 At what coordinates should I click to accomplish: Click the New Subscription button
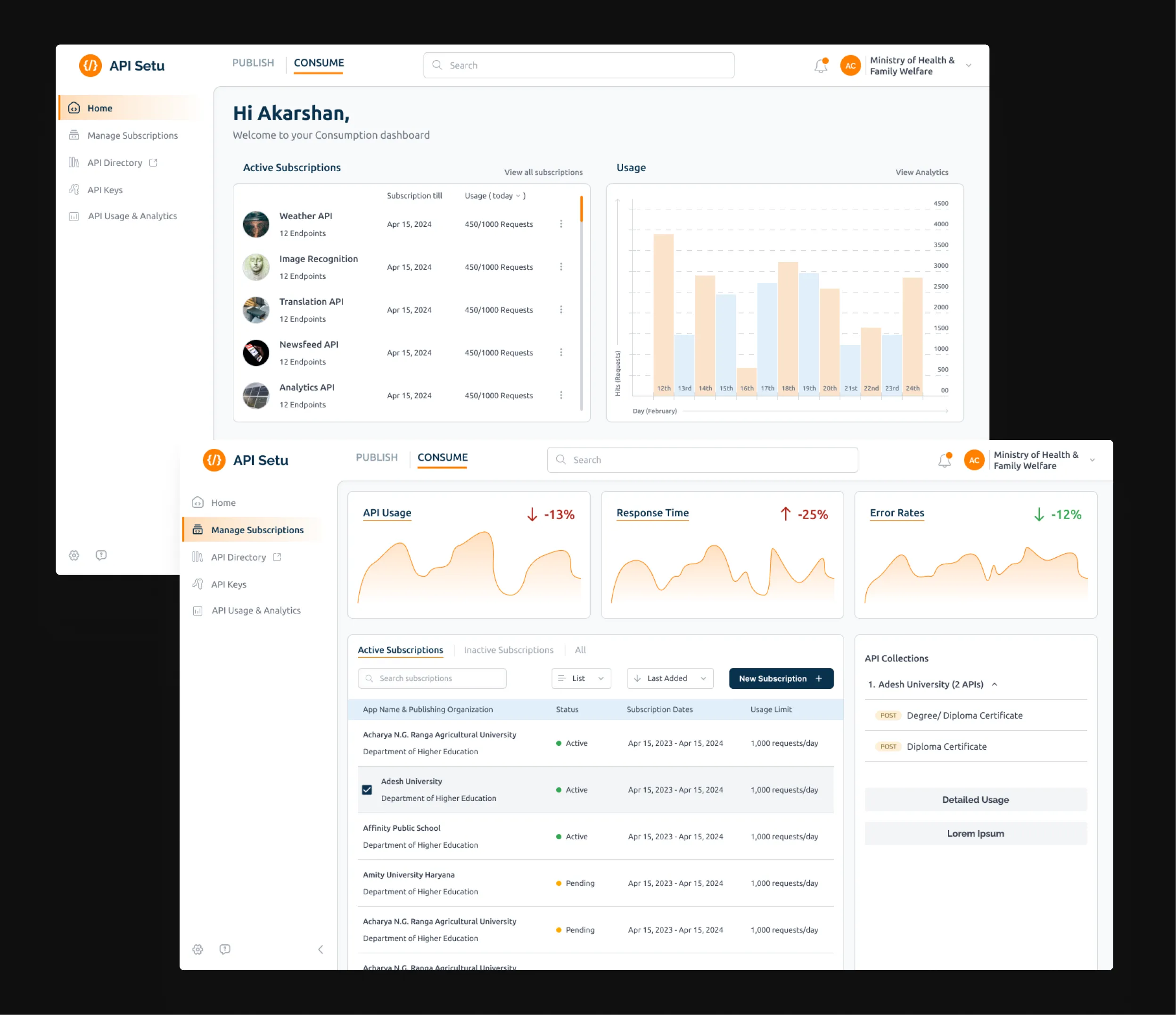click(x=781, y=678)
